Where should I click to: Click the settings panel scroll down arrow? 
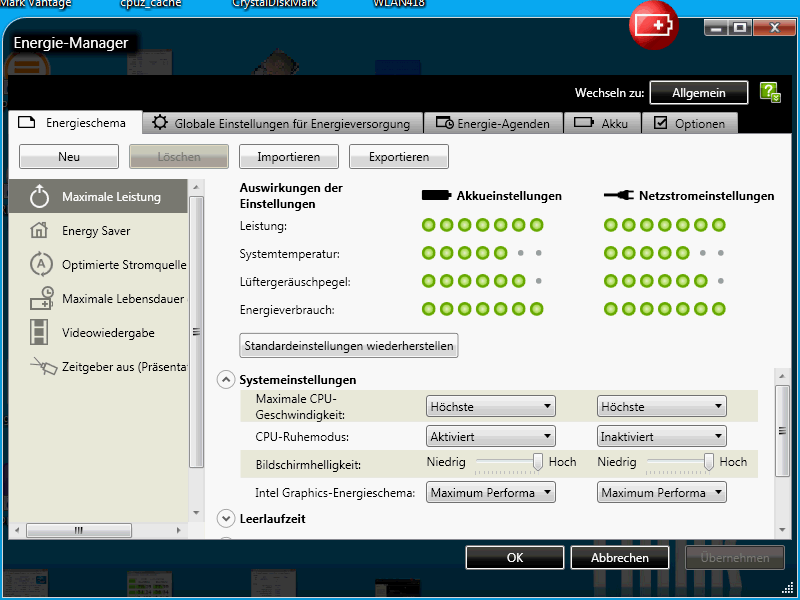[782, 530]
